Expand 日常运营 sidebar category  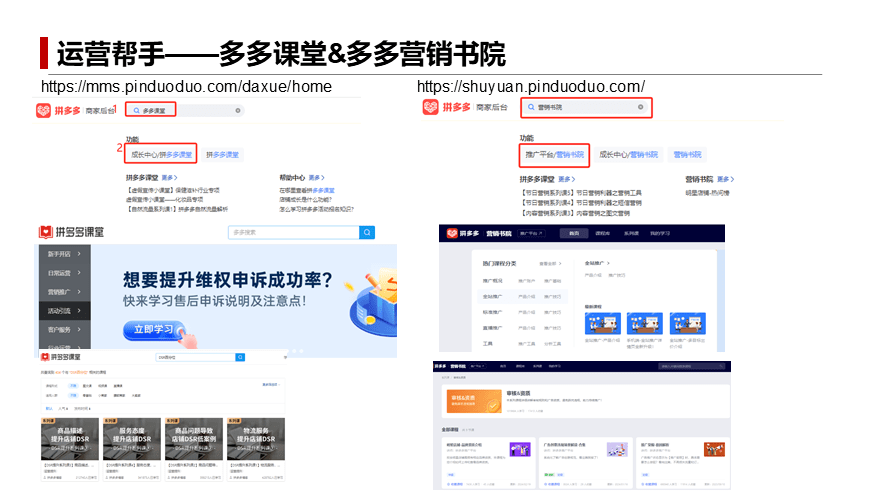pyautogui.click(x=64, y=273)
